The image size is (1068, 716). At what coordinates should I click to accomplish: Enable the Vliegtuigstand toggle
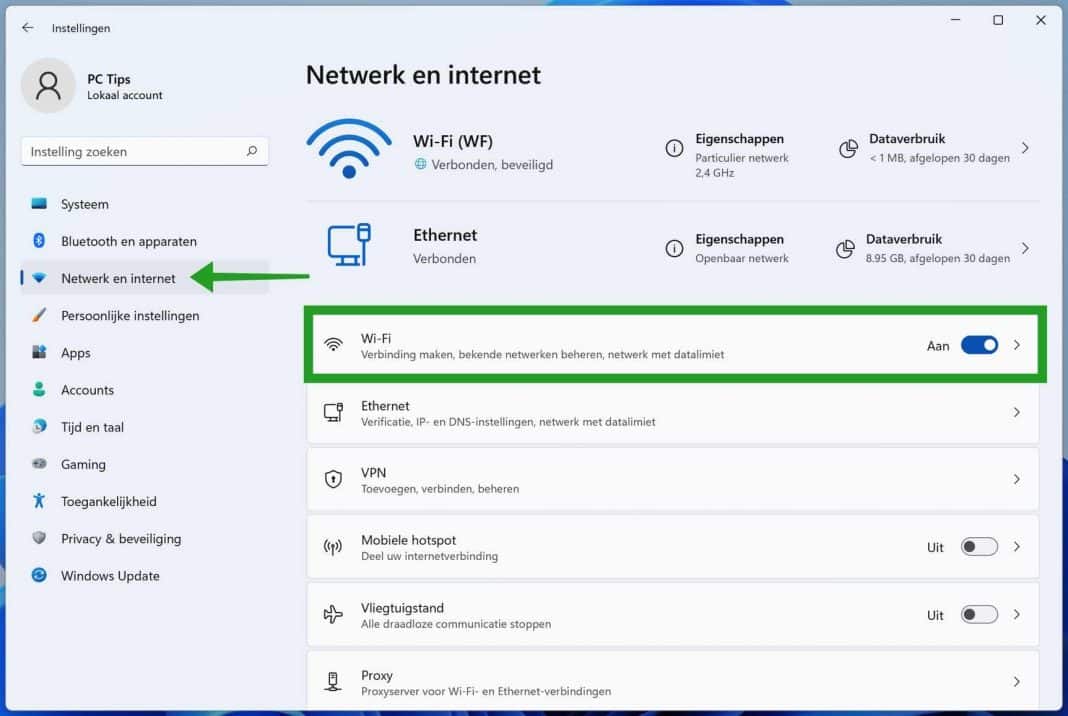click(979, 614)
